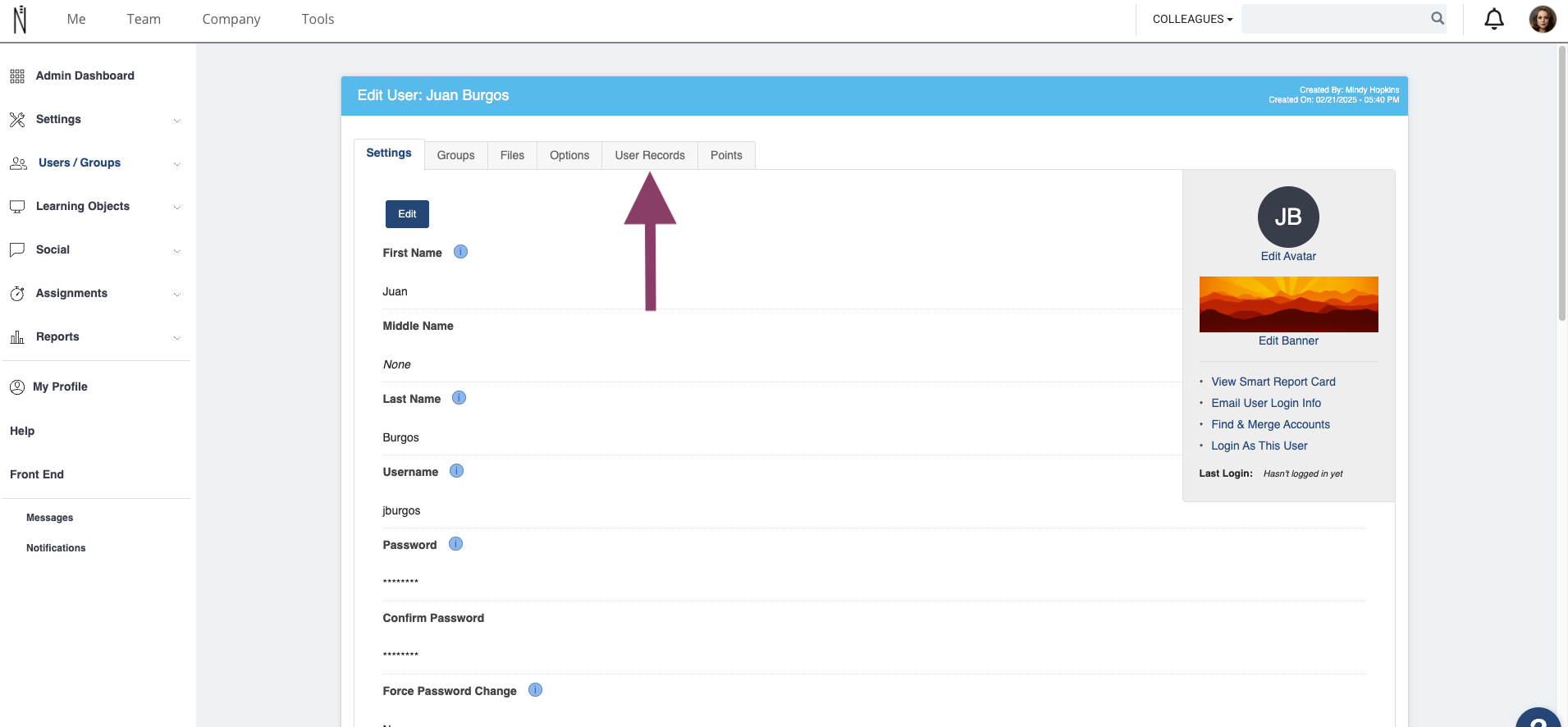Switch to the Groups tab

[x=456, y=155]
